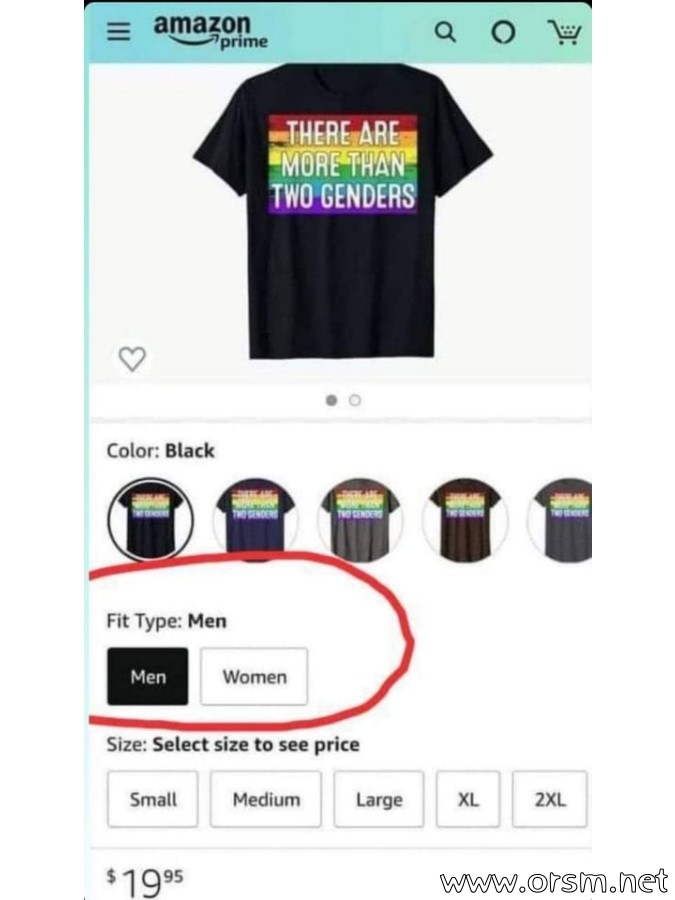Select the first image dot indicator
The height and width of the screenshot is (900, 675).
point(331,400)
